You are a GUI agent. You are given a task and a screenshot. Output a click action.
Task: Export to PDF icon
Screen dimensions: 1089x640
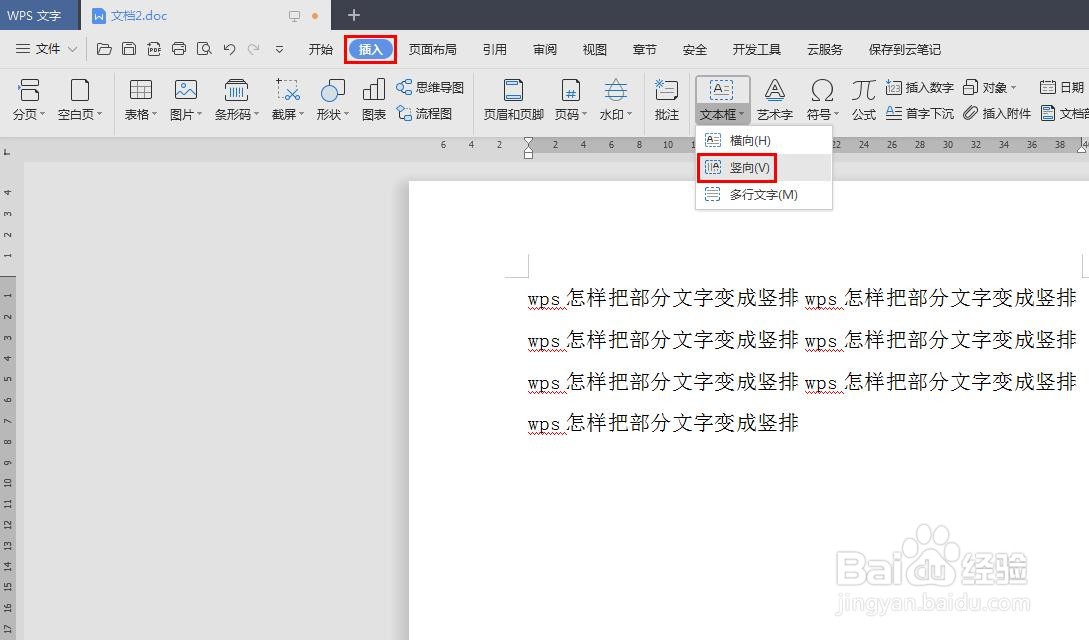click(153, 49)
